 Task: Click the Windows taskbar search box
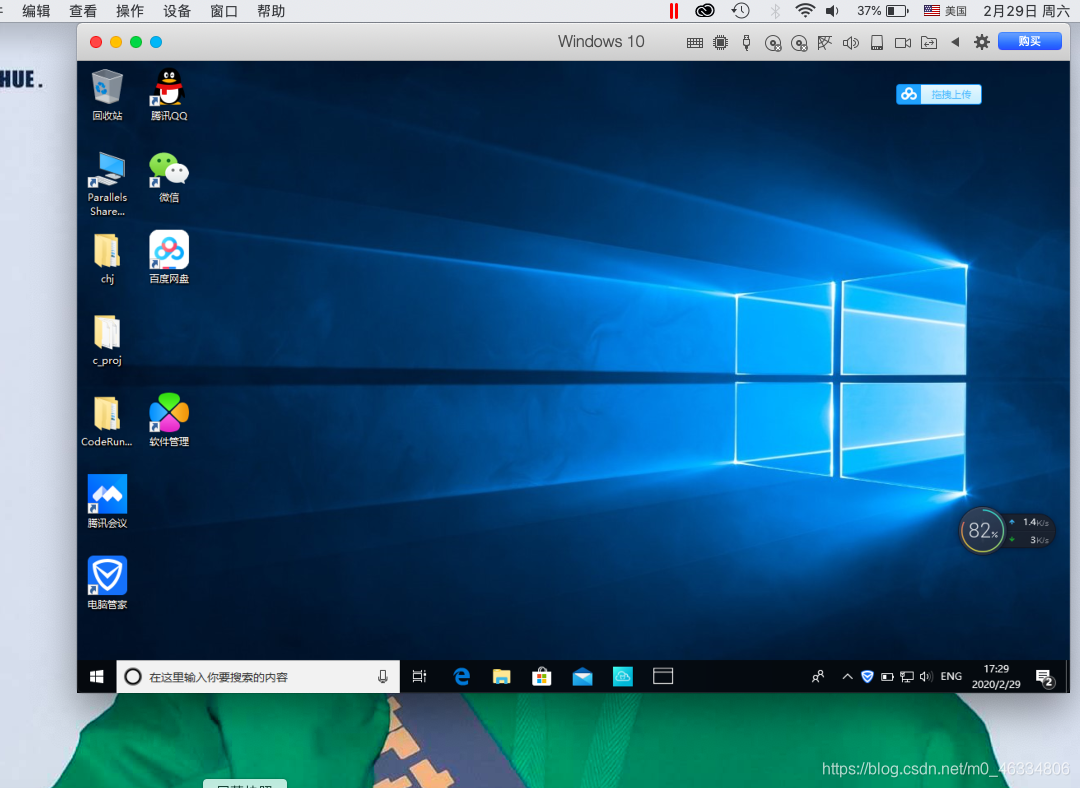coord(258,676)
